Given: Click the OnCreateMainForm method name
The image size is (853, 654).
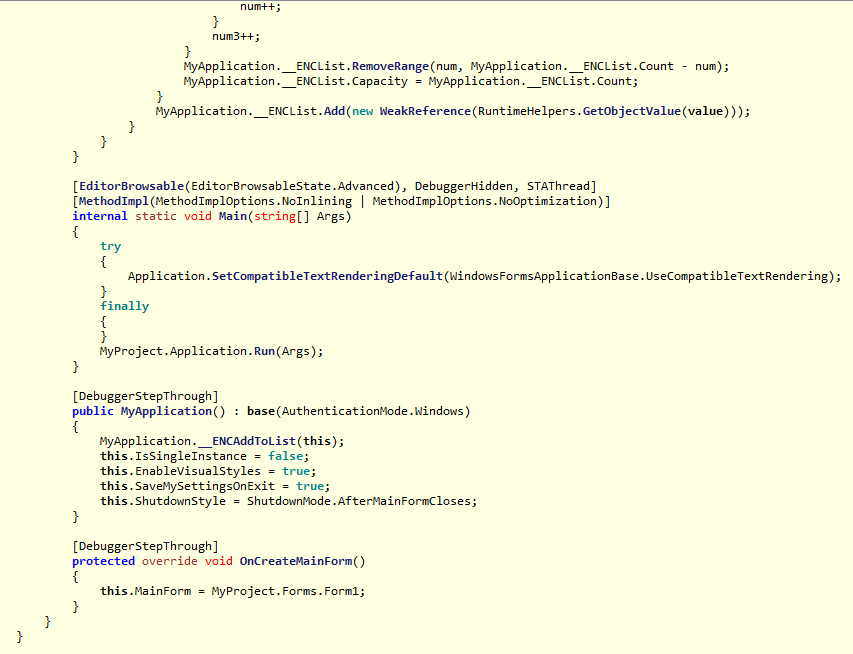Looking at the screenshot, I should pos(296,561).
